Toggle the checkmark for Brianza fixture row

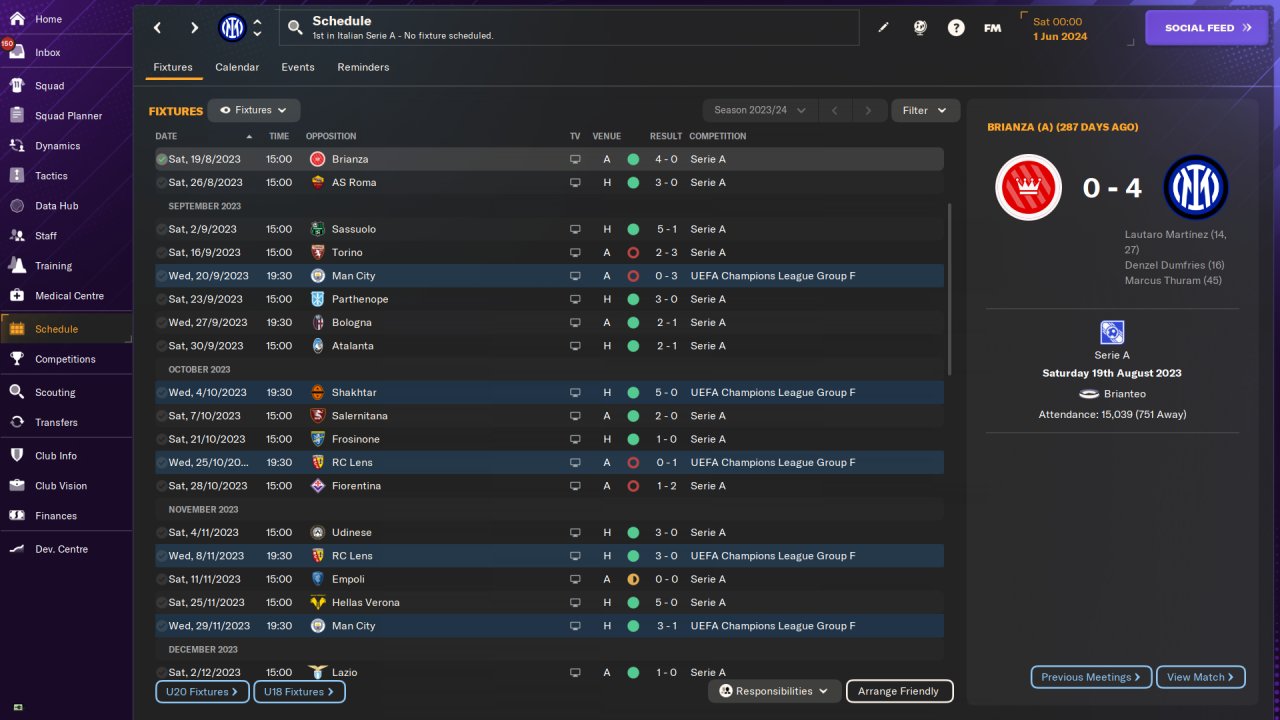(161, 159)
